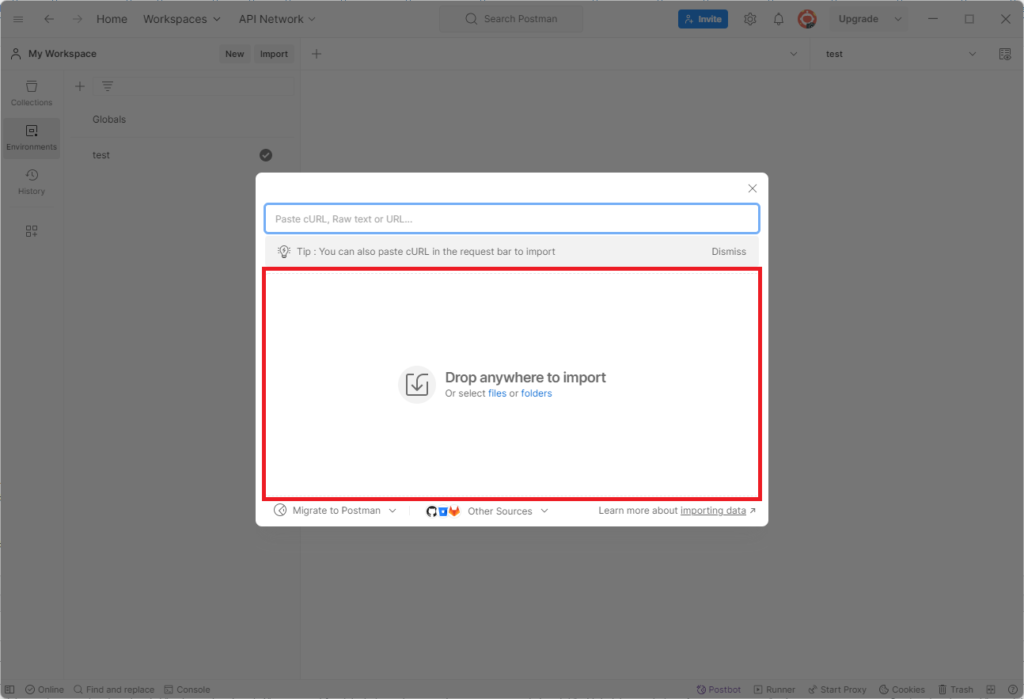This screenshot has height=699, width=1024.
Task: Click the Upgrade button
Action: (858, 19)
